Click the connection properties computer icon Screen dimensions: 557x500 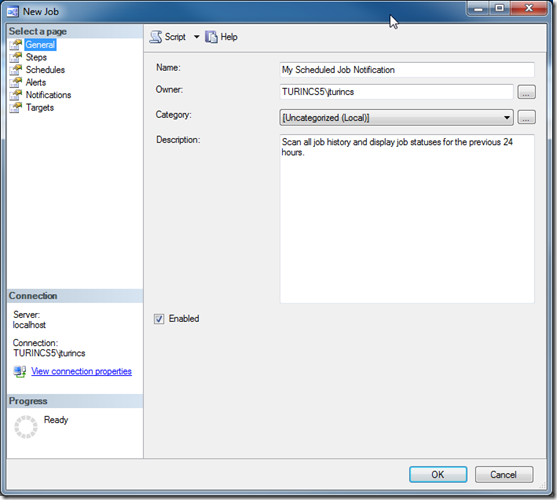pos(20,371)
